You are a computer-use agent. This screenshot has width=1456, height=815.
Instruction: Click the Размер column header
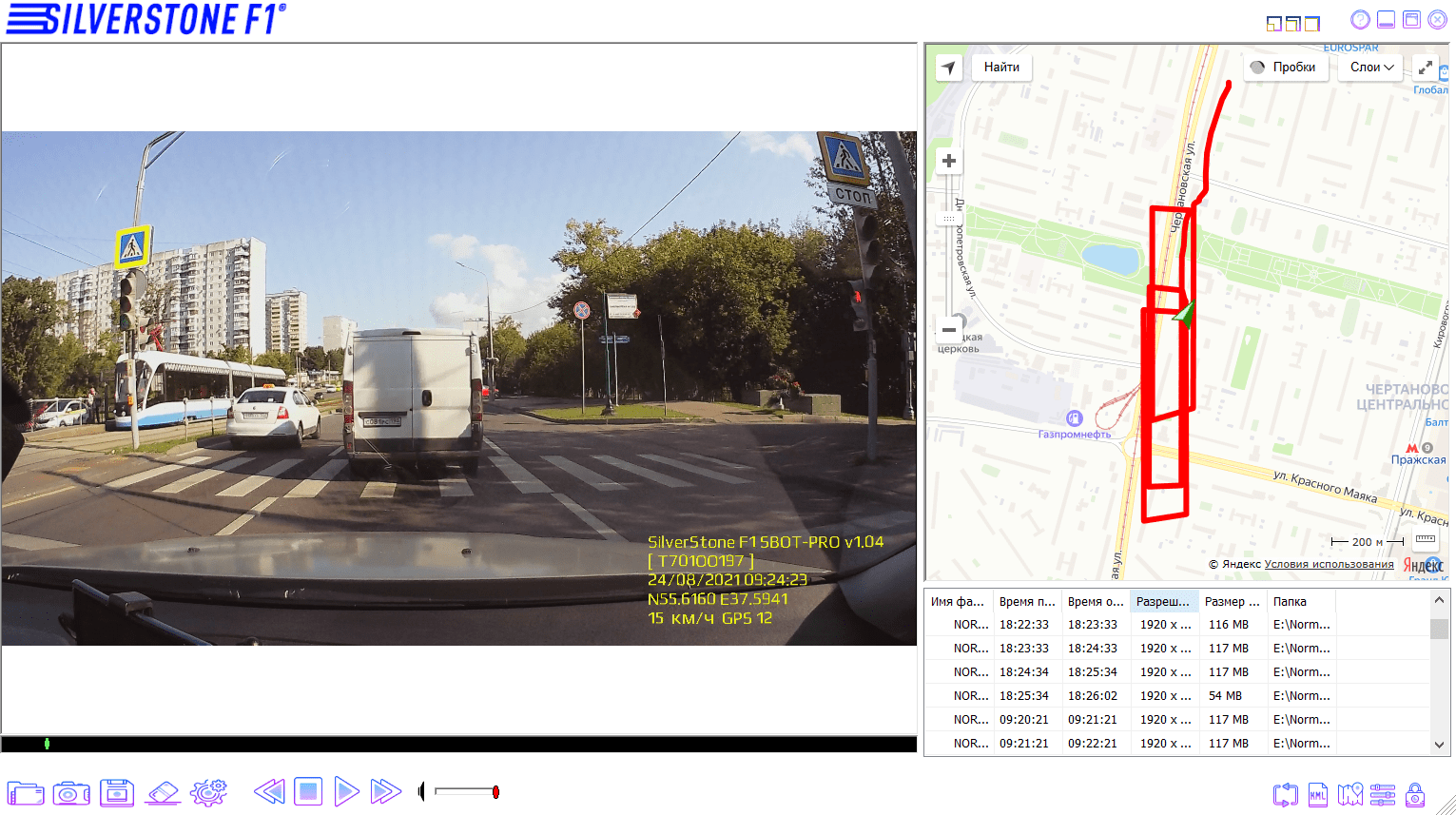click(x=1232, y=602)
